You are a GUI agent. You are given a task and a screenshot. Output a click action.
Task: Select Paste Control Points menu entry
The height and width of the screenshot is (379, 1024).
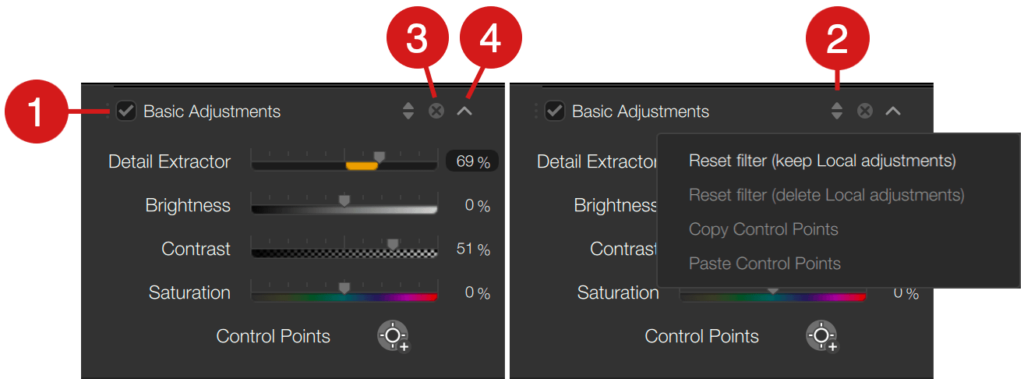[765, 263]
